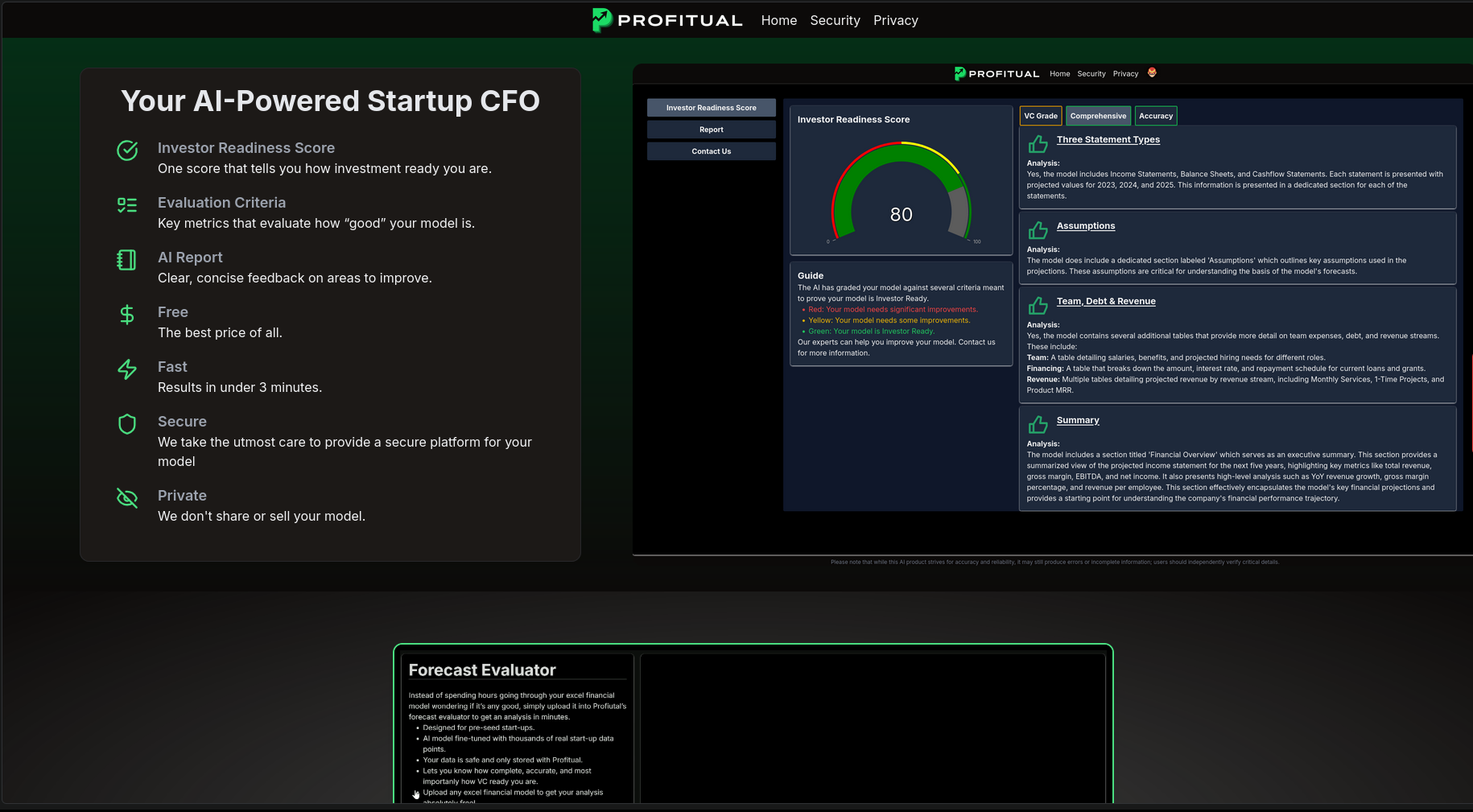Click 'Green: Your model is Investor Ready.' text
The image size is (1473, 812).
pyautogui.click(x=871, y=332)
